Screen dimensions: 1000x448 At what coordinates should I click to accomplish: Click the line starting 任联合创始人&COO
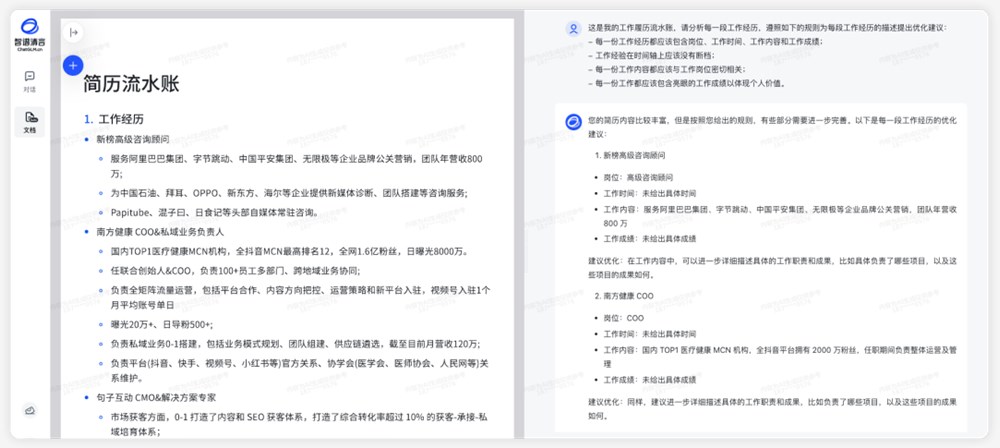pos(235,270)
